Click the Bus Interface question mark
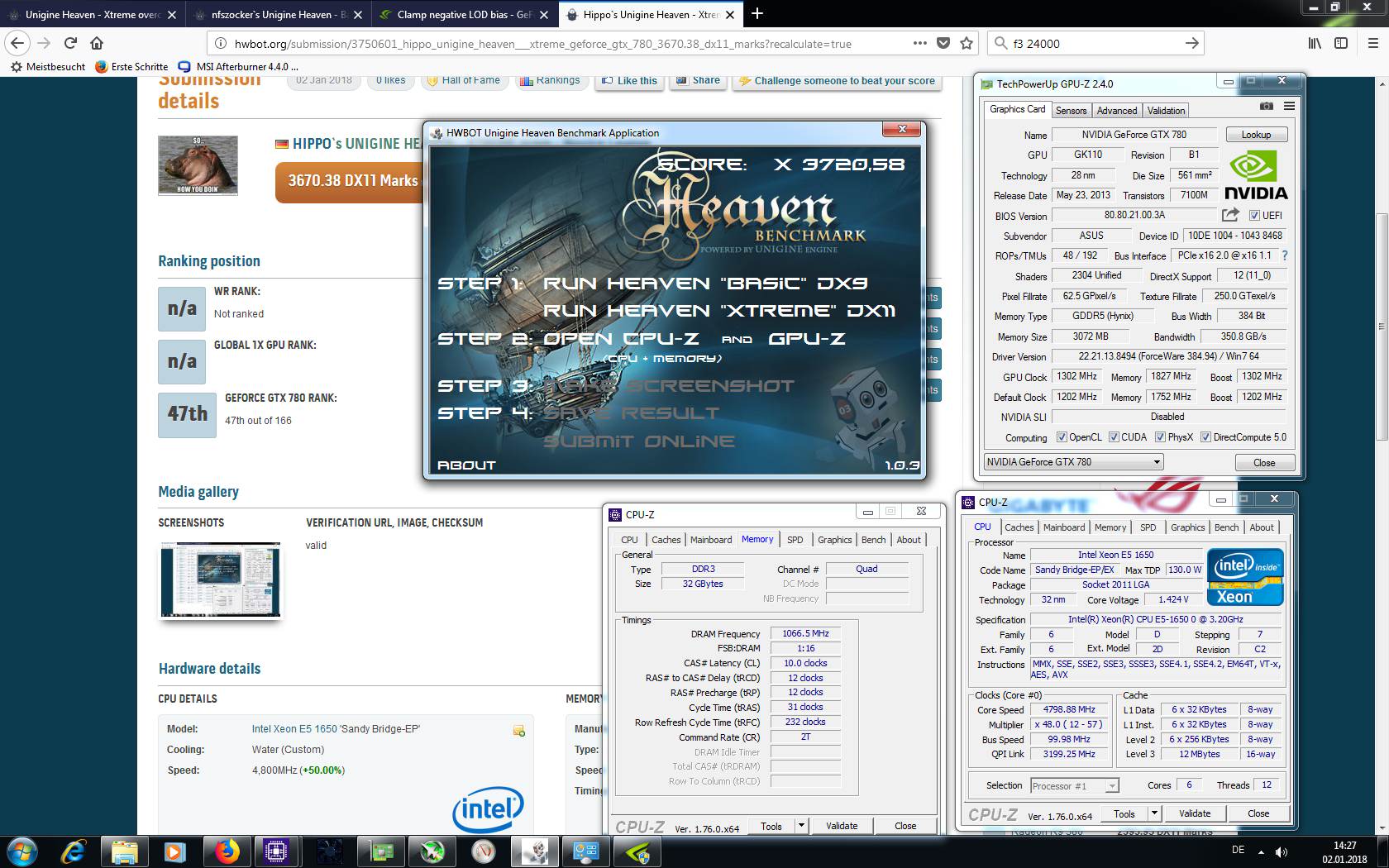Screen dimensions: 1389x868 pos(1285,255)
